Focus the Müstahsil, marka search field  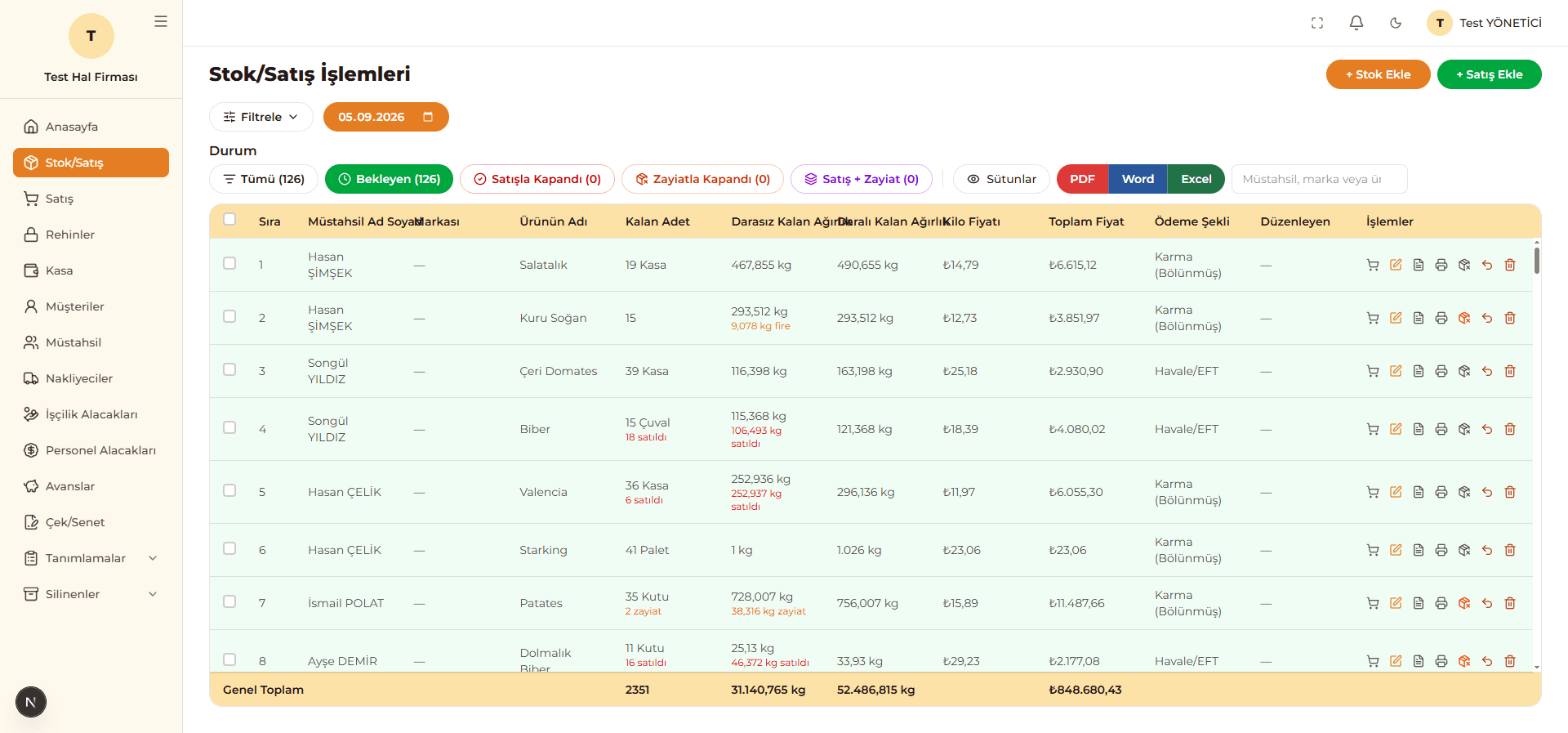[1319, 179]
